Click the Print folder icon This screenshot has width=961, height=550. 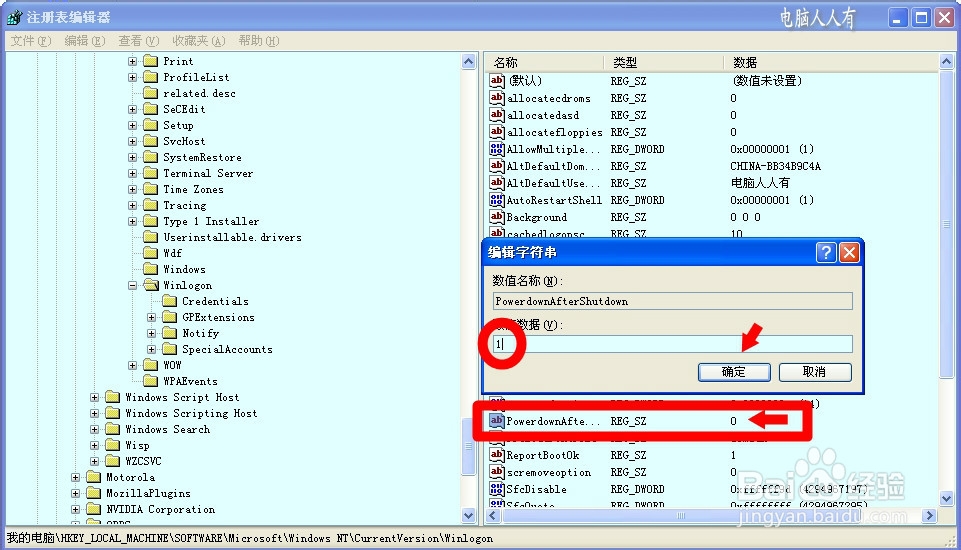pos(150,61)
